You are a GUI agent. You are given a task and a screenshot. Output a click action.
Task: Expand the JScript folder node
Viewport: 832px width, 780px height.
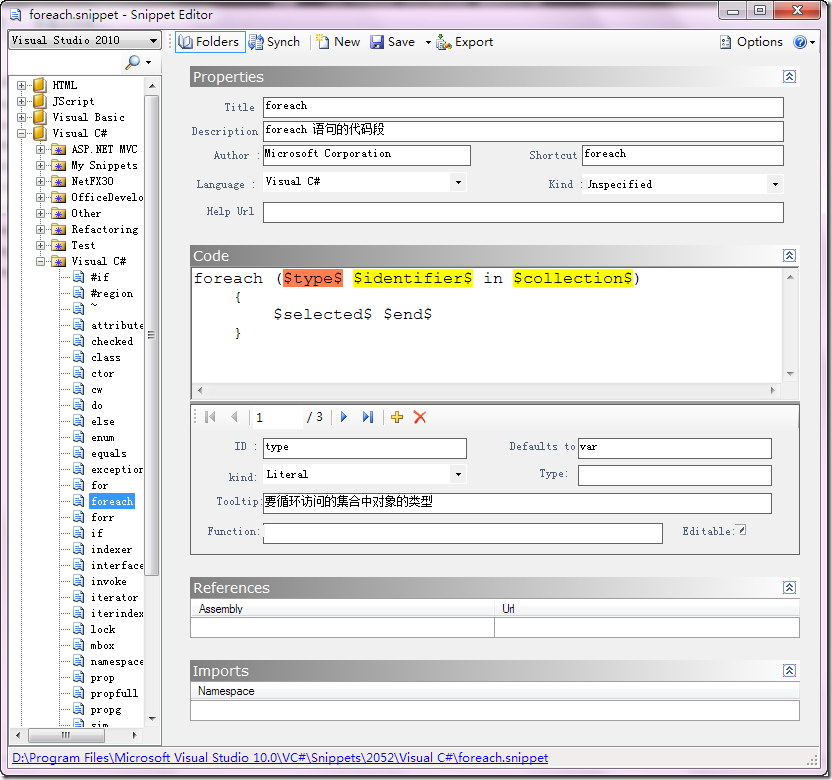[x=22, y=101]
